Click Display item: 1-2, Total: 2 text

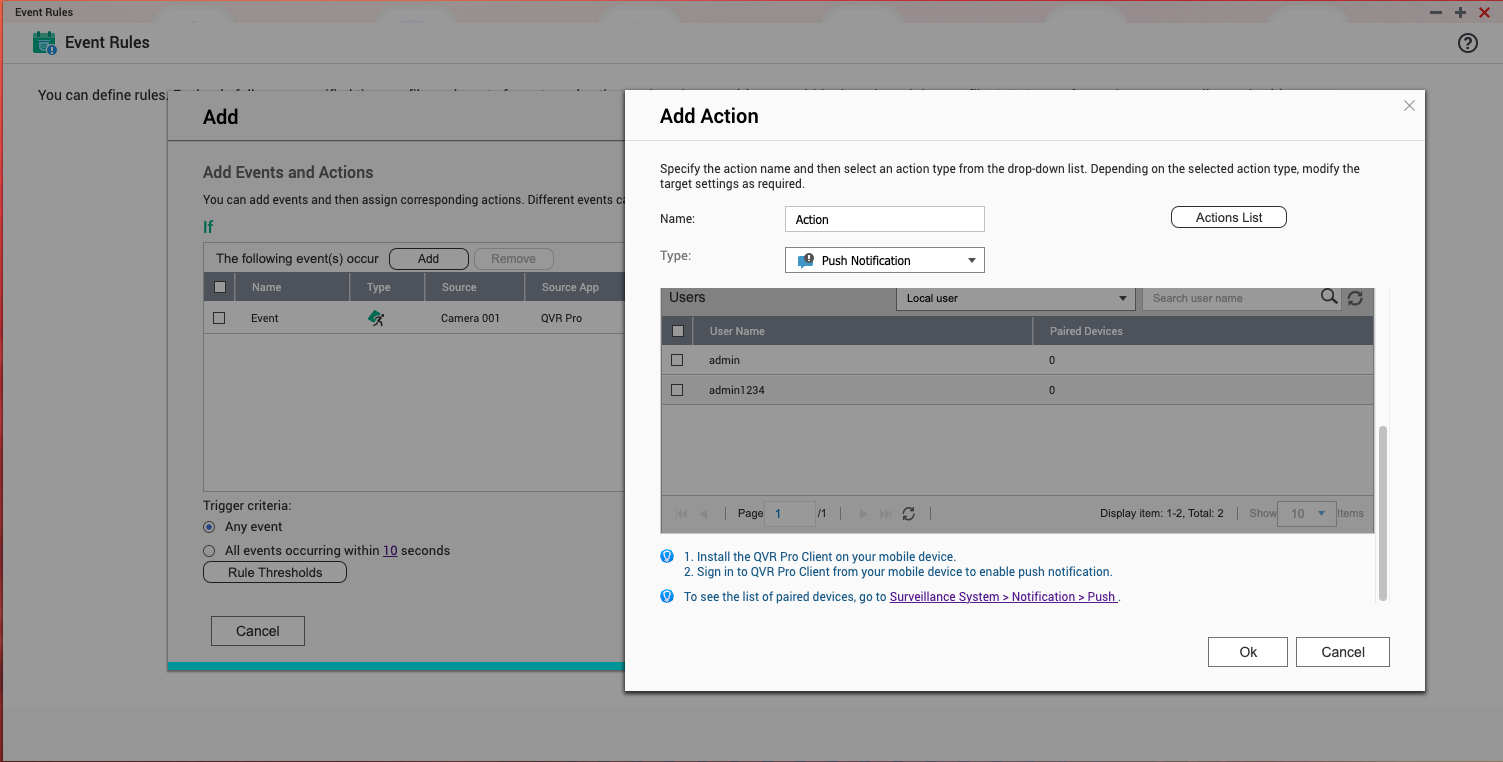pyautogui.click(x=1162, y=513)
